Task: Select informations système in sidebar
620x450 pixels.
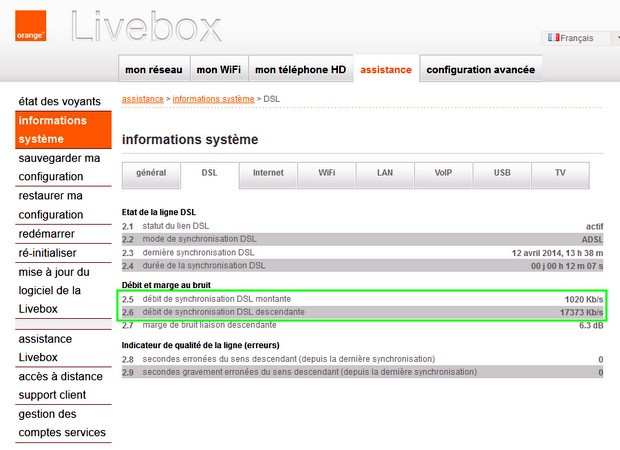Action: click(x=63, y=130)
